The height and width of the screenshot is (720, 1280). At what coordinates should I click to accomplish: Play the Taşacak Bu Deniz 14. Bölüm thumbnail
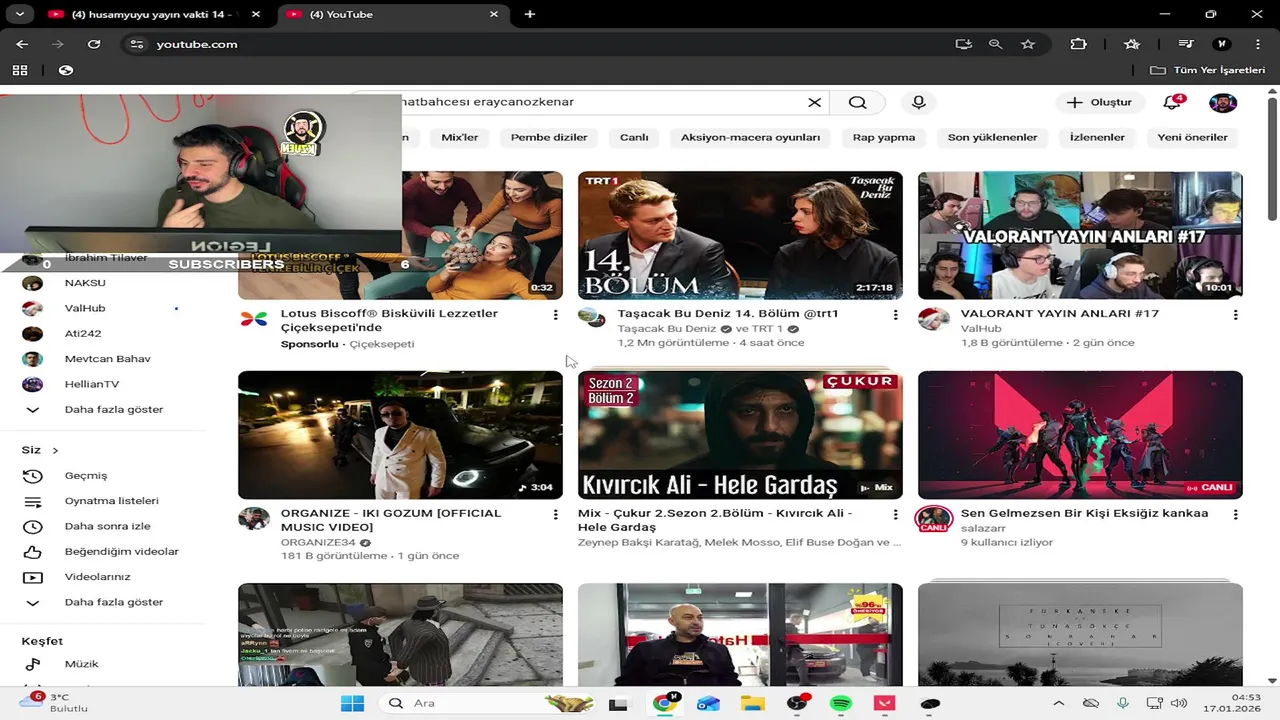(740, 235)
